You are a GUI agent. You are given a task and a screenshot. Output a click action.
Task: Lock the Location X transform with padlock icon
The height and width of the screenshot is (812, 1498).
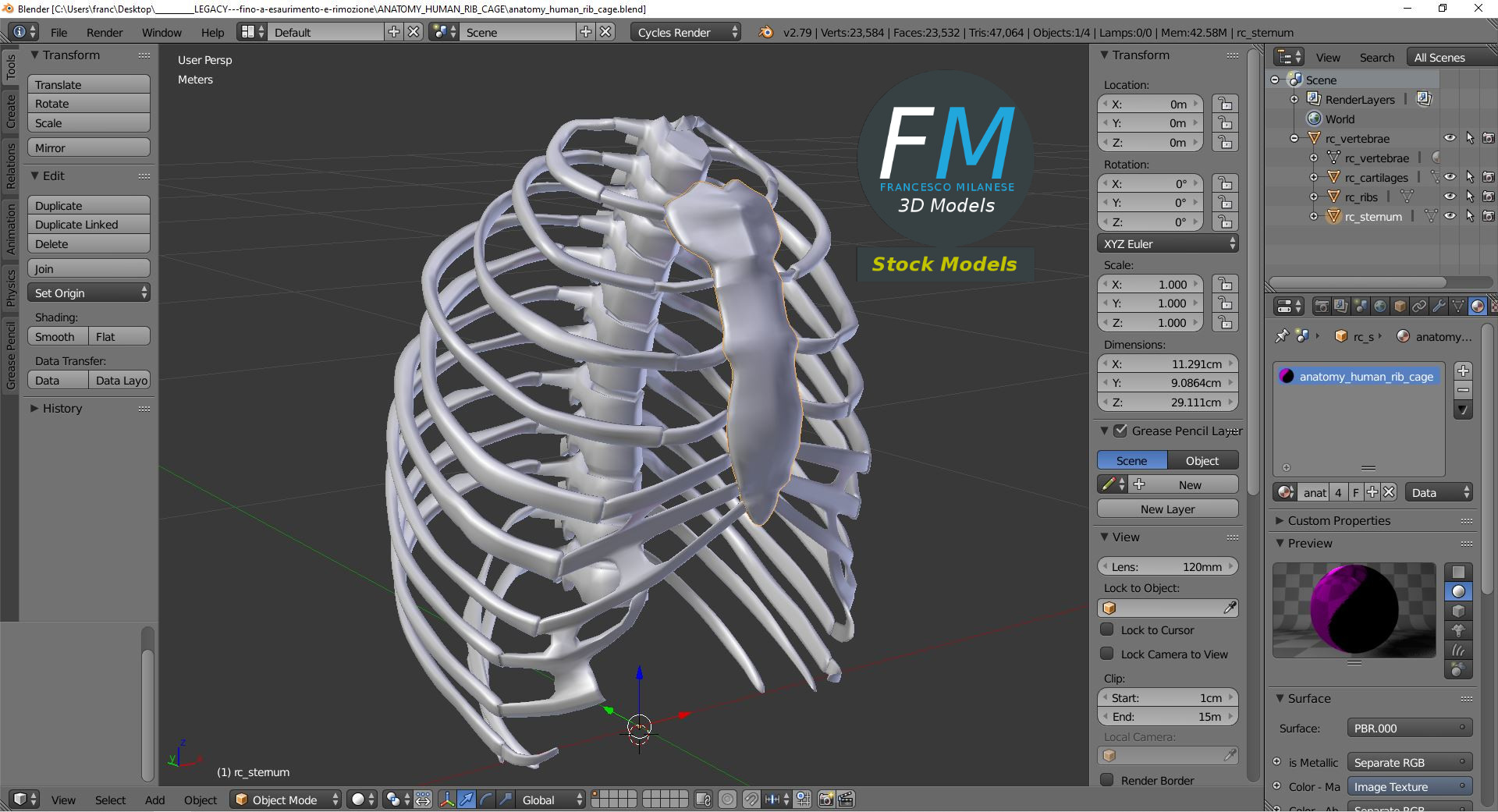[1226, 104]
